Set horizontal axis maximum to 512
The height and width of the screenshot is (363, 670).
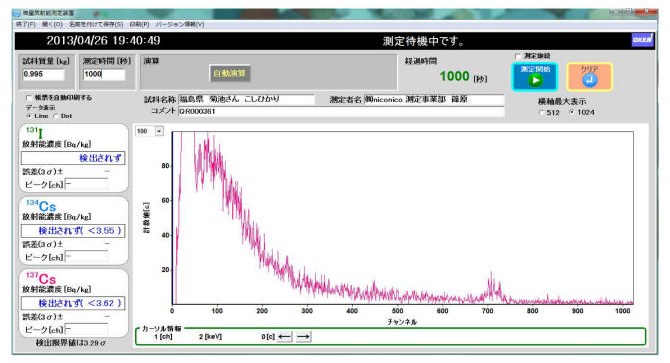pyautogui.click(x=542, y=113)
